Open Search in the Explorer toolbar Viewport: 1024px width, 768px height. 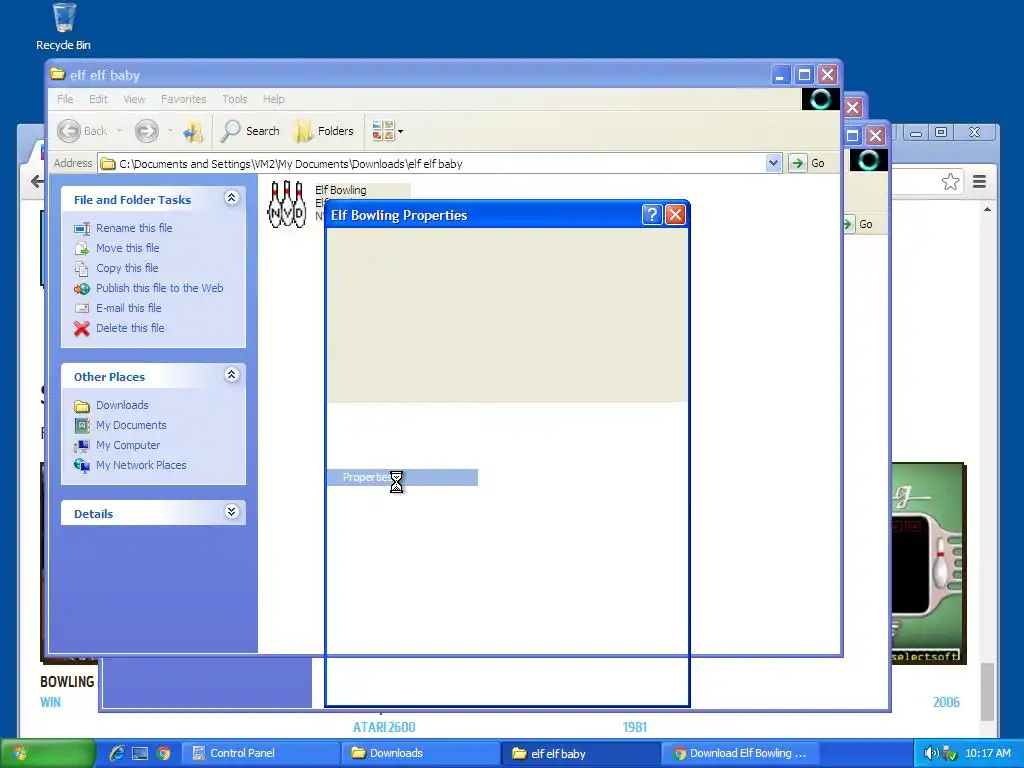tap(250, 131)
